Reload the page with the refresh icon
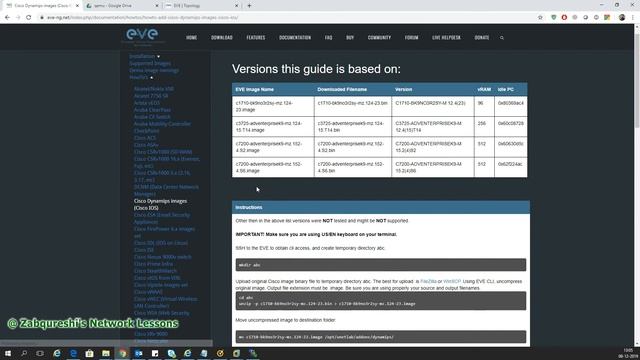640x360 pixels. point(29,18)
